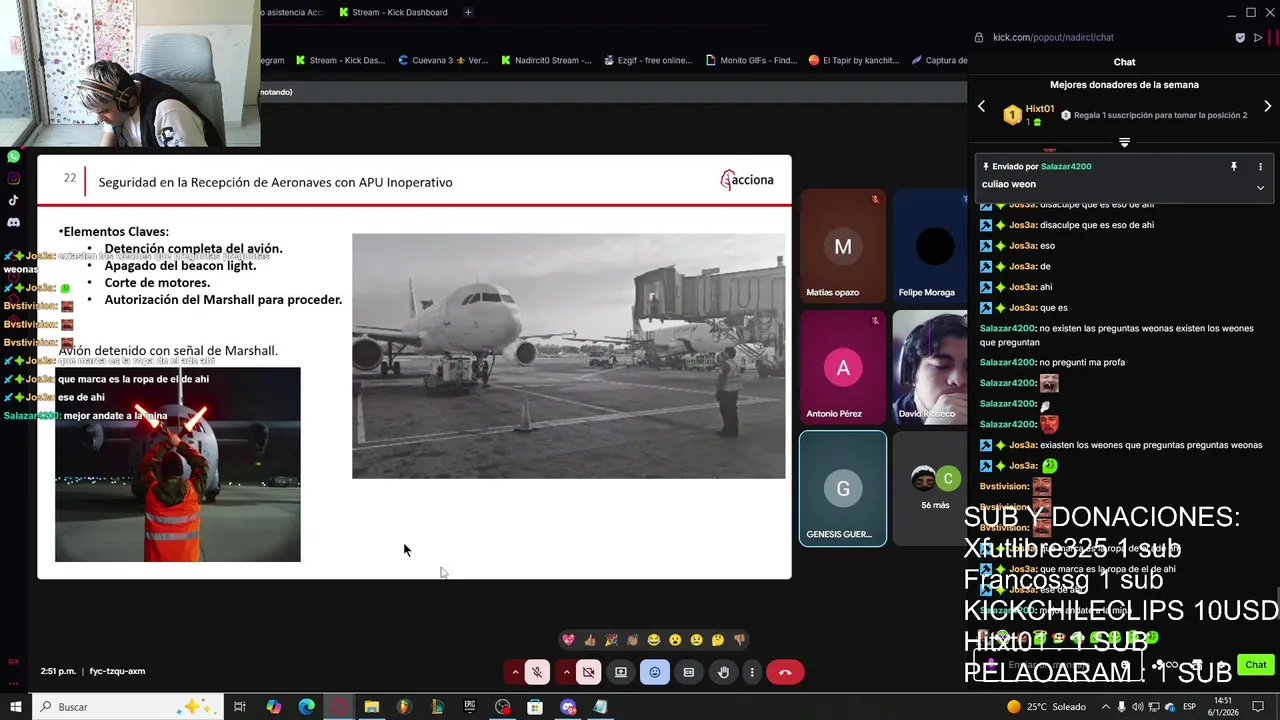Open the notifications center icon
1280x720 pixels.
(1259, 707)
